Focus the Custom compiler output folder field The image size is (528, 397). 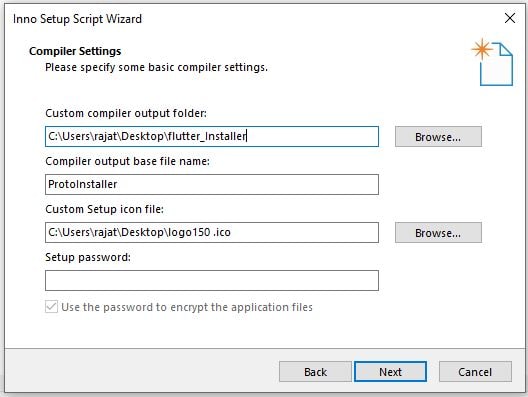tap(212, 136)
